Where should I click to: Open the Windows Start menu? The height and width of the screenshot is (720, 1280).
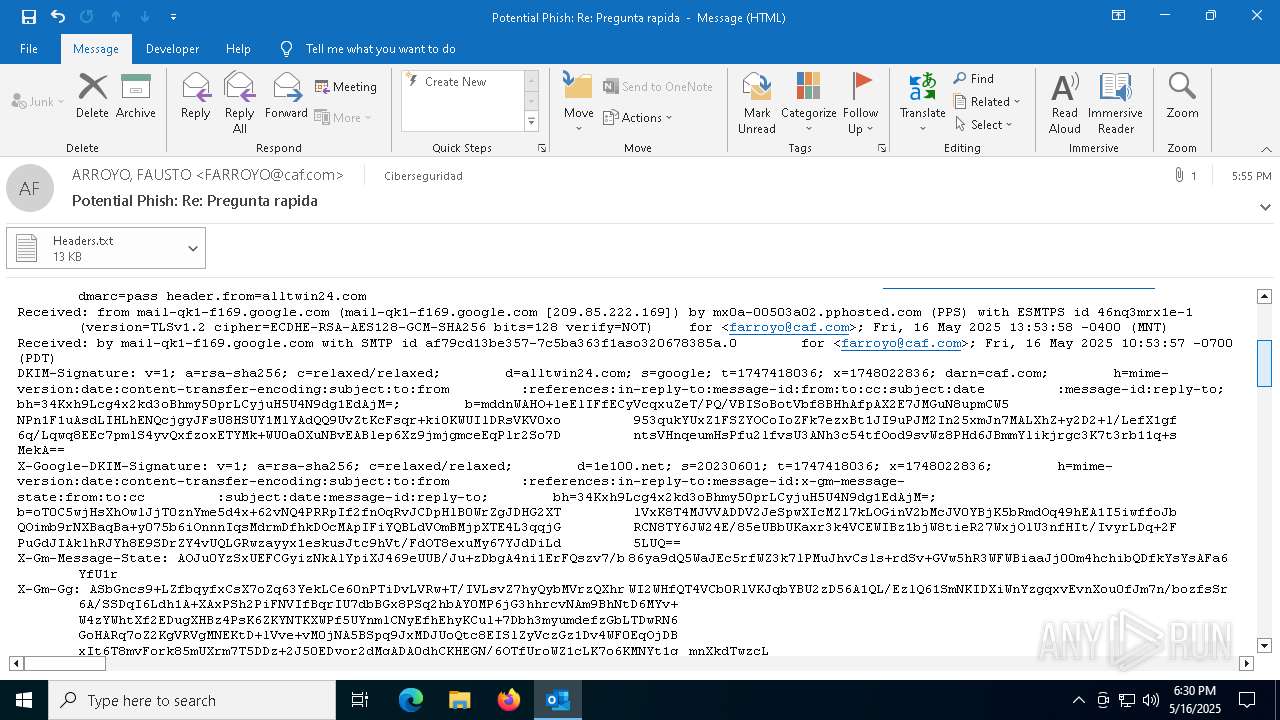coord(24,700)
